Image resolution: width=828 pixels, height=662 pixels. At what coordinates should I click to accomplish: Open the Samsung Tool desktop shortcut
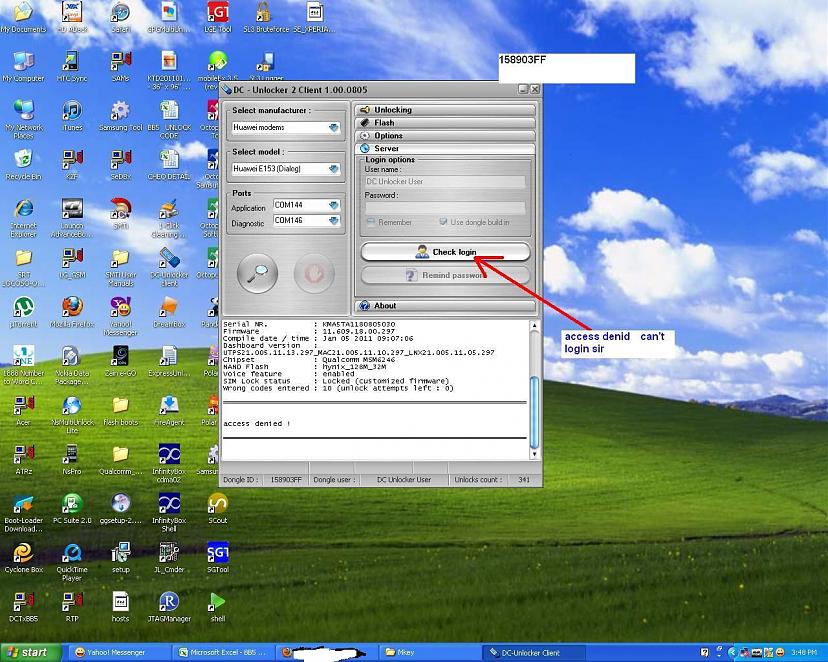(120, 111)
